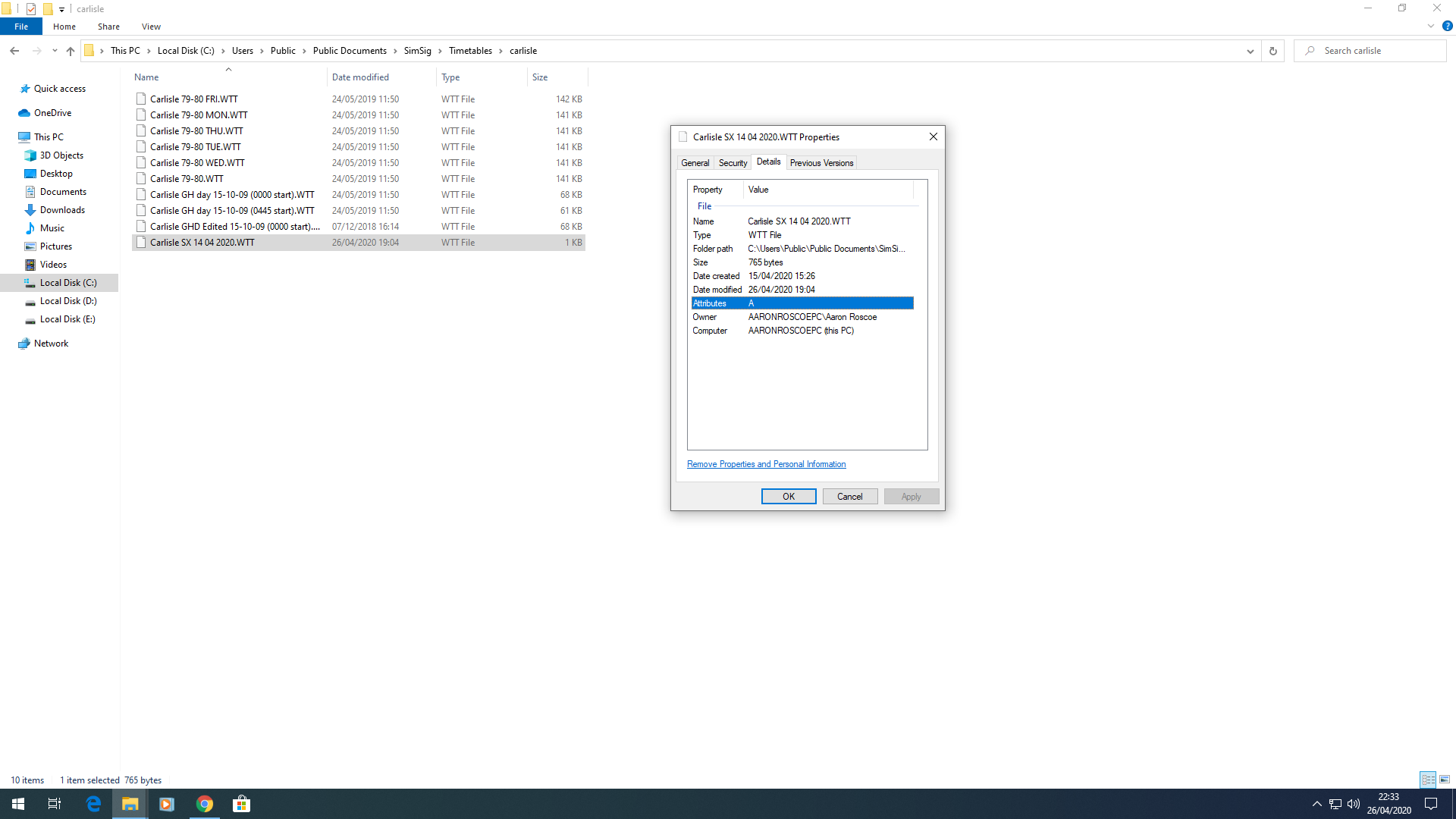The width and height of the screenshot is (1456, 819).
Task: Show hidden system tray icons
Action: pos(1317,804)
